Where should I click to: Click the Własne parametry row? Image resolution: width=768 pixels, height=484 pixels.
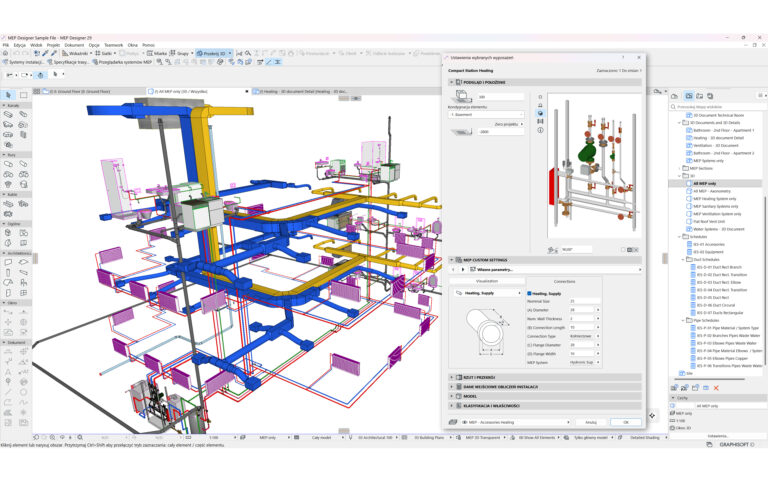pyautogui.click(x=545, y=269)
